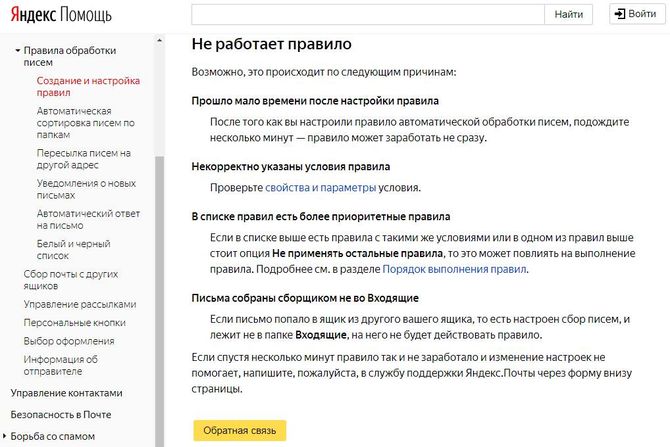Click the Войти login arrow icon
Screen dimensions: 670x447
click(620, 14)
